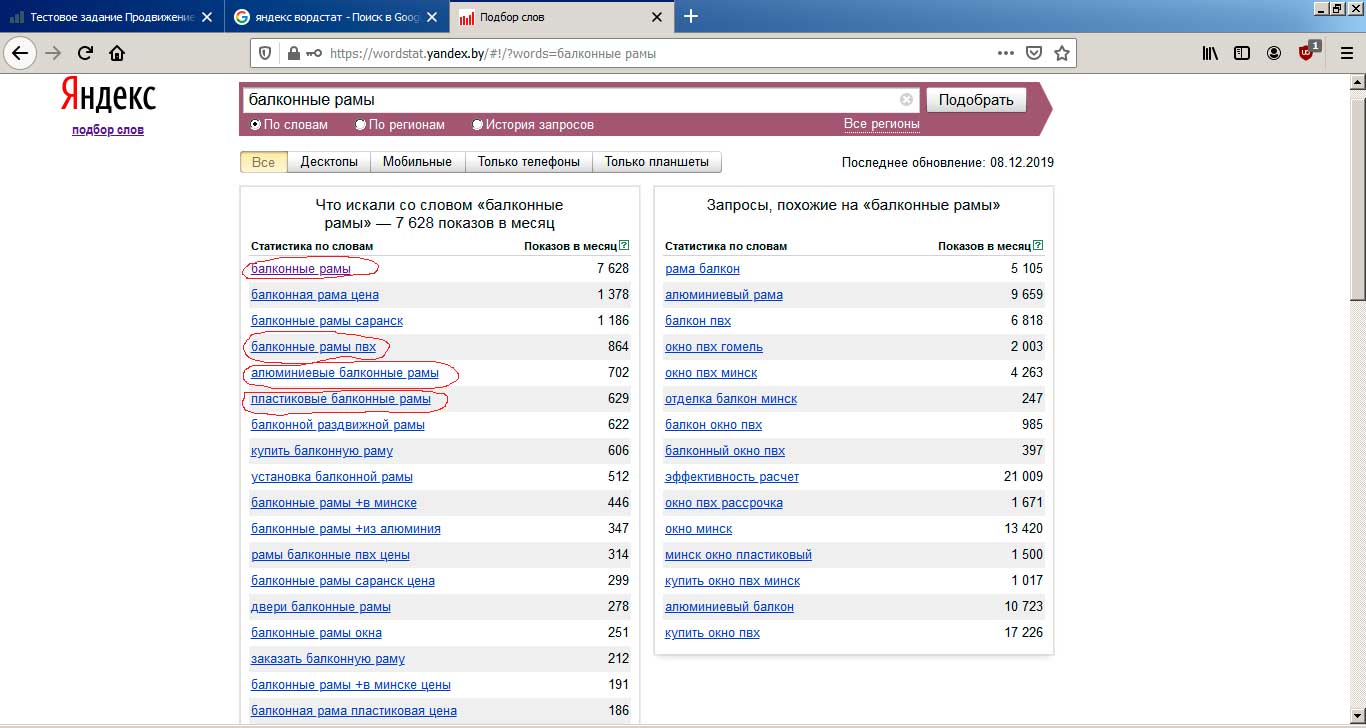The height and width of the screenshot is (728, 1366).
Task: Click the Яндекс logo
Action: (108, 96)
